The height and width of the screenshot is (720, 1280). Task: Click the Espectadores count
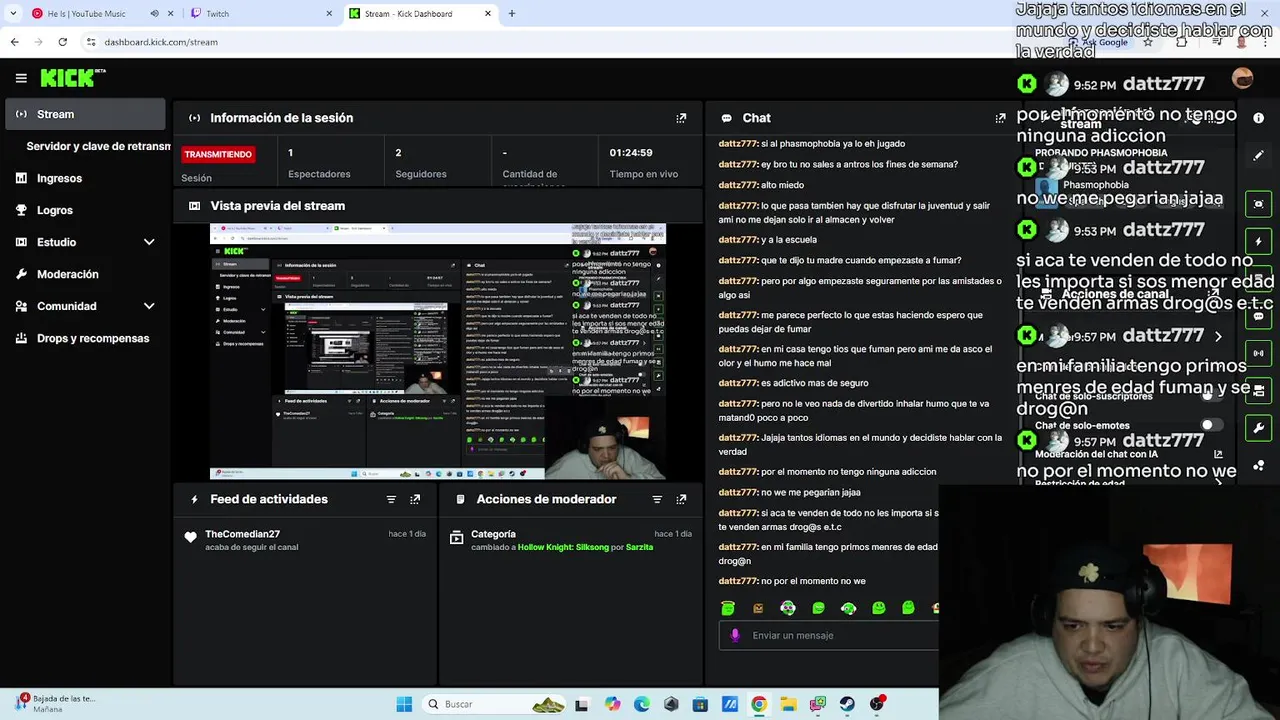pyautogui.click(x=291, y=153)
